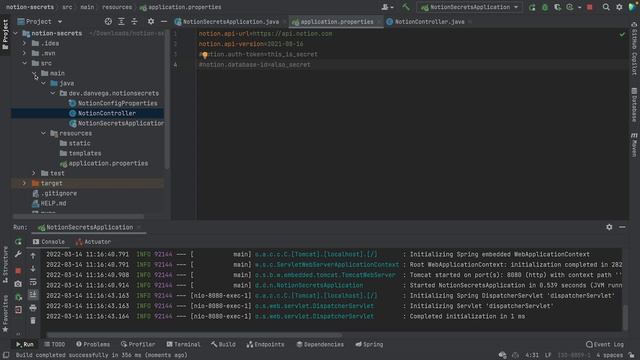Take thread dump camera icon
This screenshot has width=640, height=360.
18,284
